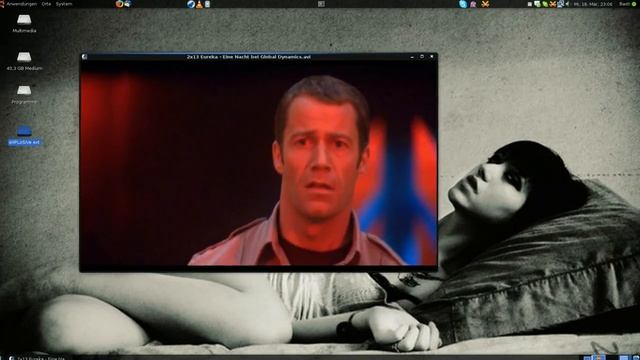The width and height of the screenshot is (640, 360).
Task: Open the Orte menu
Action: [x=46, y=4]
